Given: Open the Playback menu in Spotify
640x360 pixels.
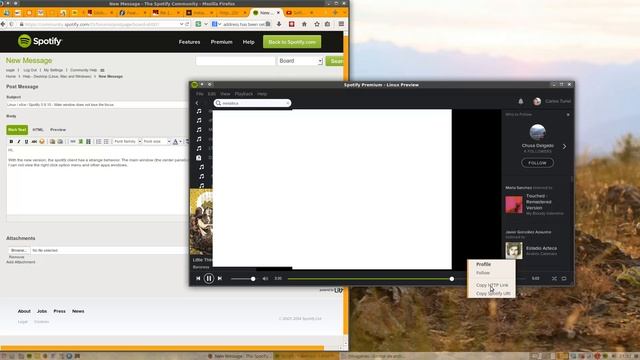Looking at the screenshot, I should (244, 94).
